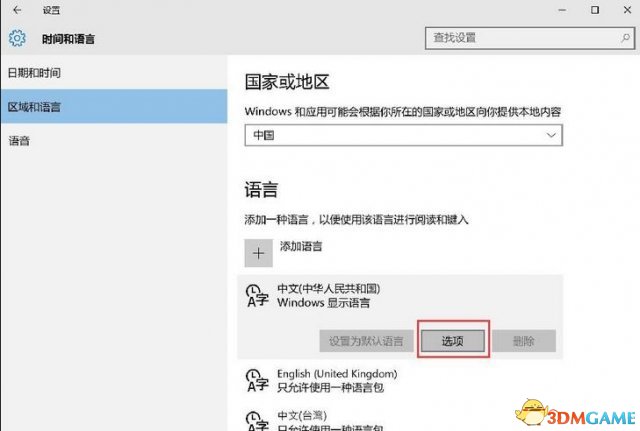640x431 pixels.
Task: Click language icon of 中文(中华人民共和国)
Action: (x=257, y=296)
